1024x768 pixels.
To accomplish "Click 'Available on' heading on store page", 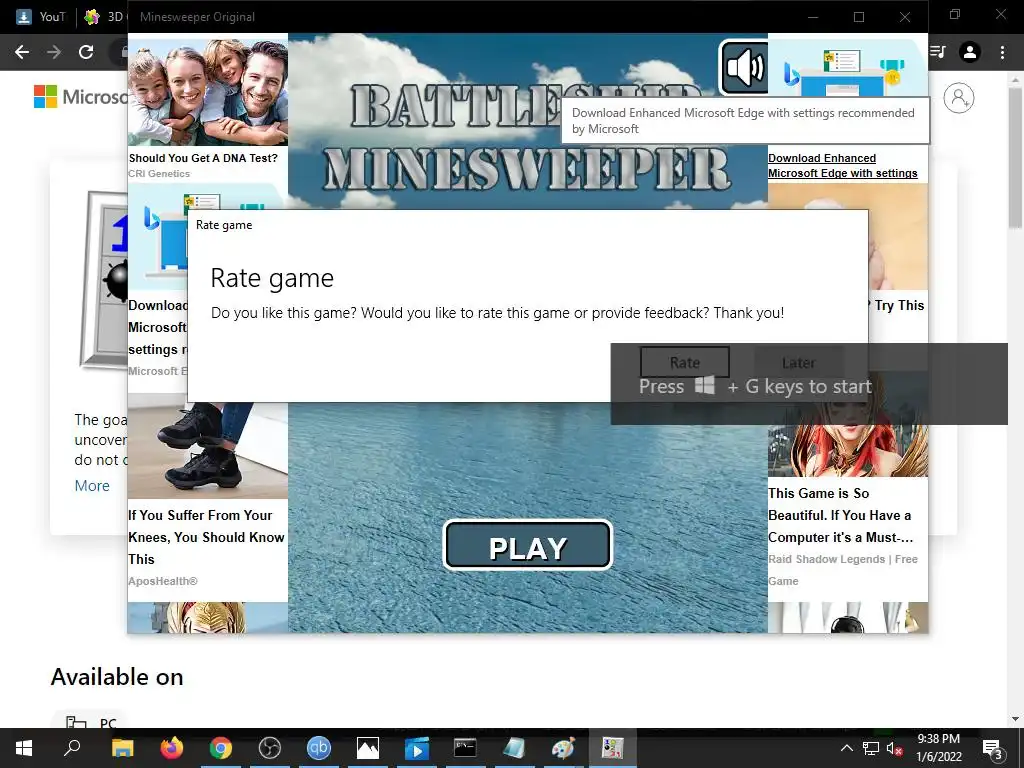I will [x=118, y=677].
